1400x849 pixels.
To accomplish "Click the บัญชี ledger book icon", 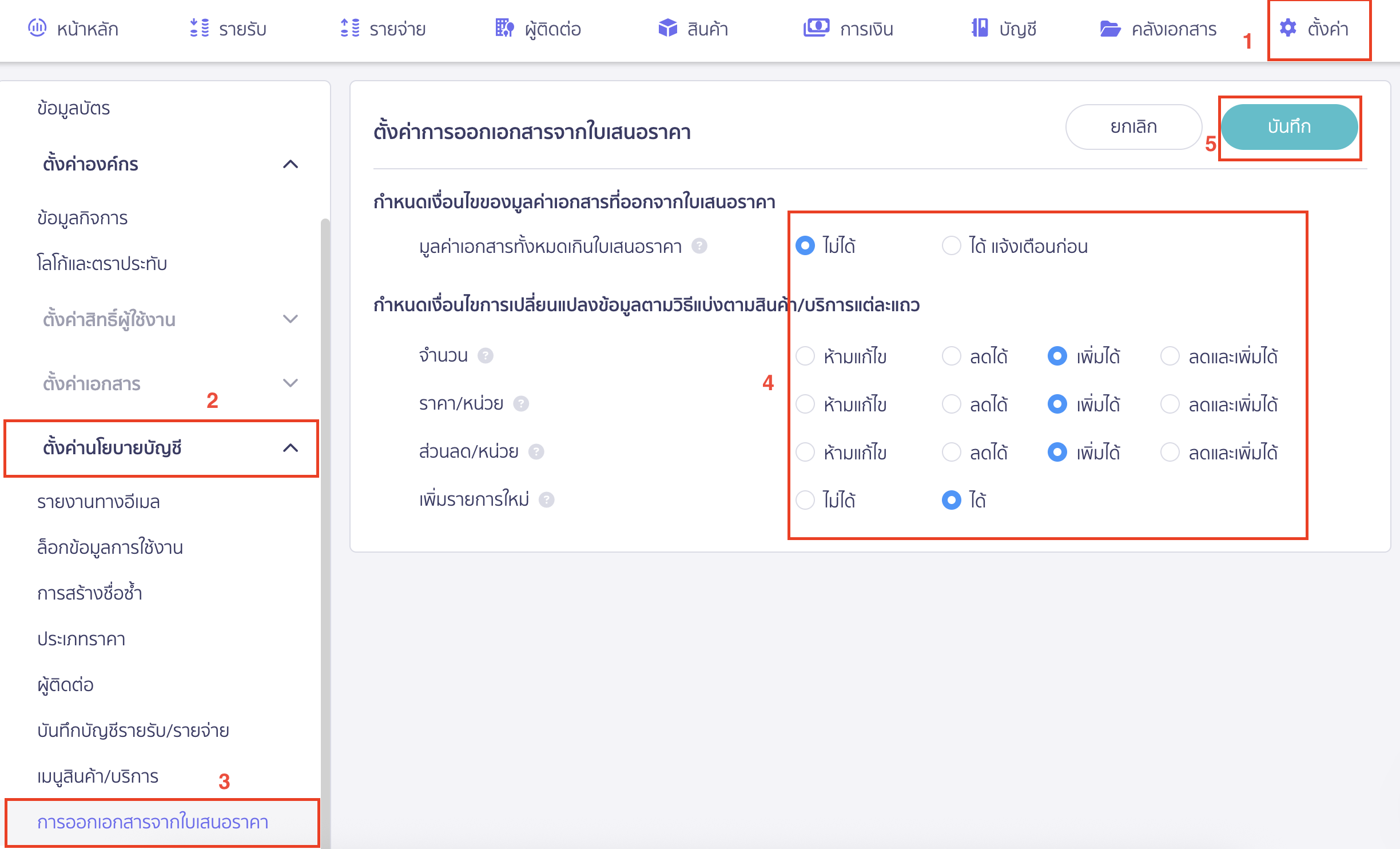I will (980, 27).
